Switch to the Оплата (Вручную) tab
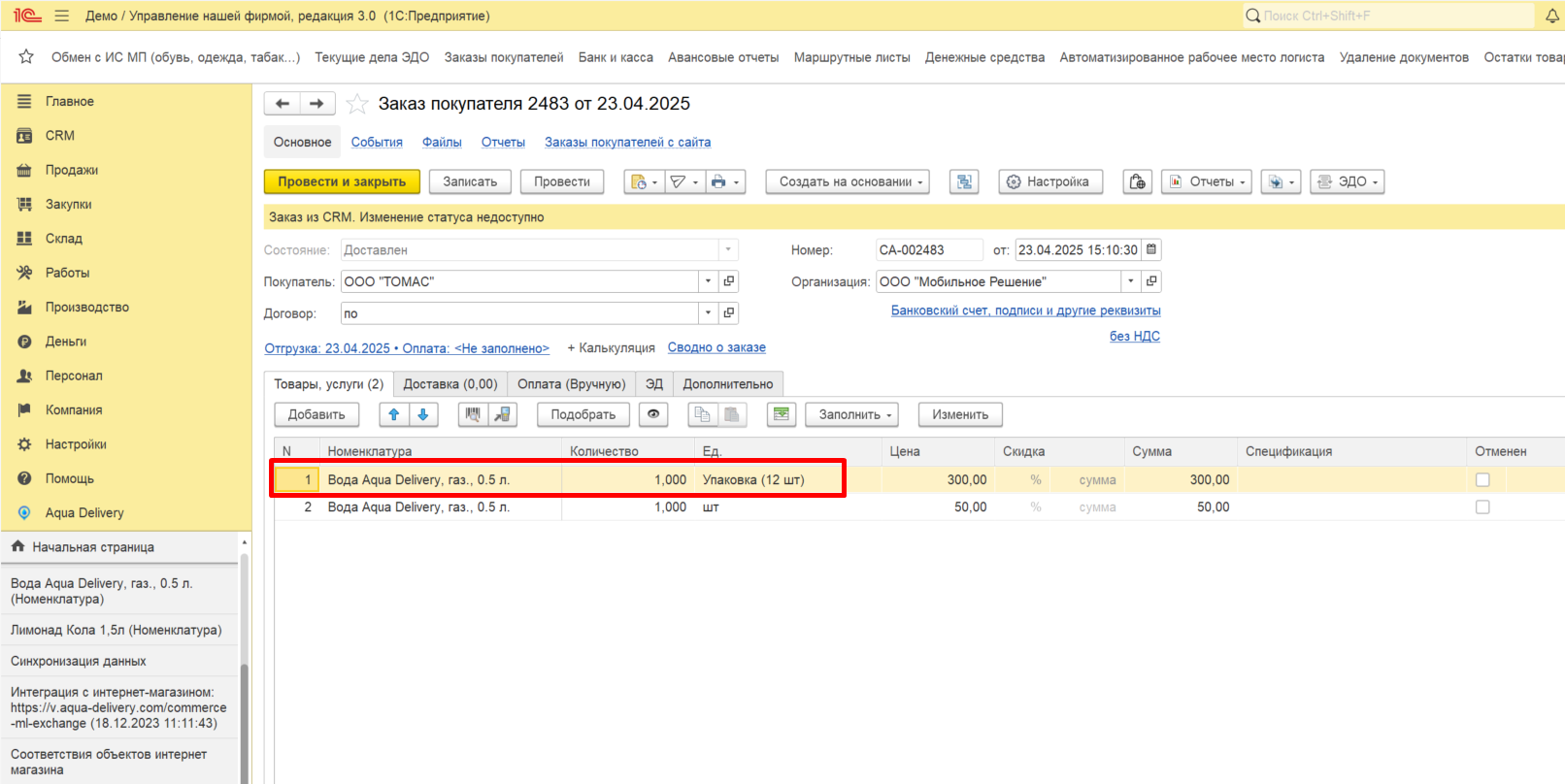The image size is (1565, 784). point(571,384)
